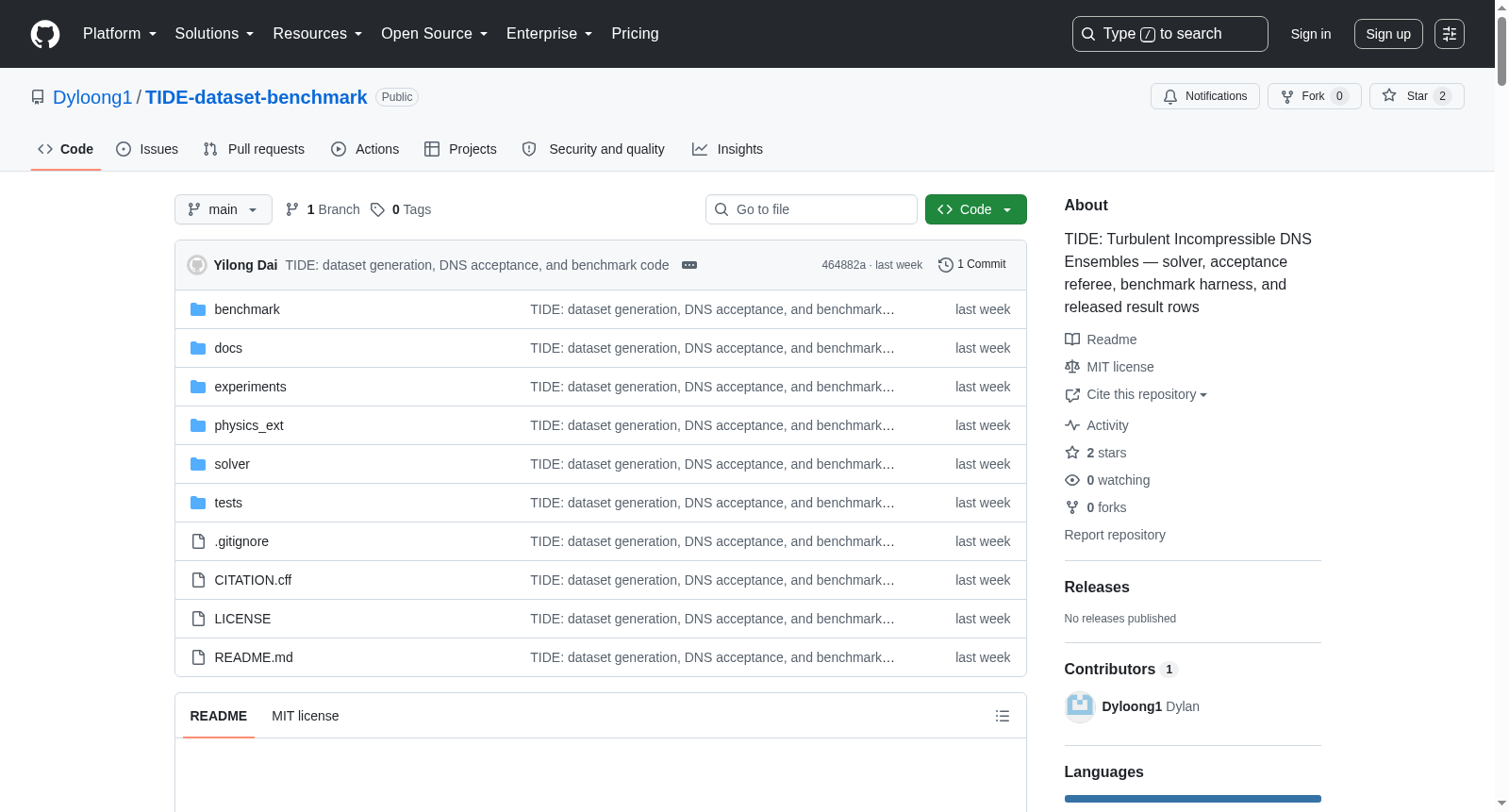Click the fork icon next to 0 forks
The height and width of the screenshot is (812, 1509).
1072,507
